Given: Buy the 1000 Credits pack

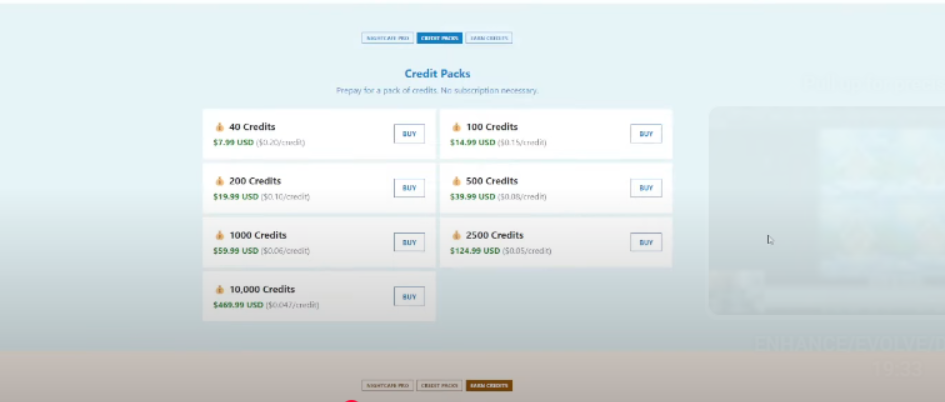Looking at the screenshot, I should click(x=409, y=242).
